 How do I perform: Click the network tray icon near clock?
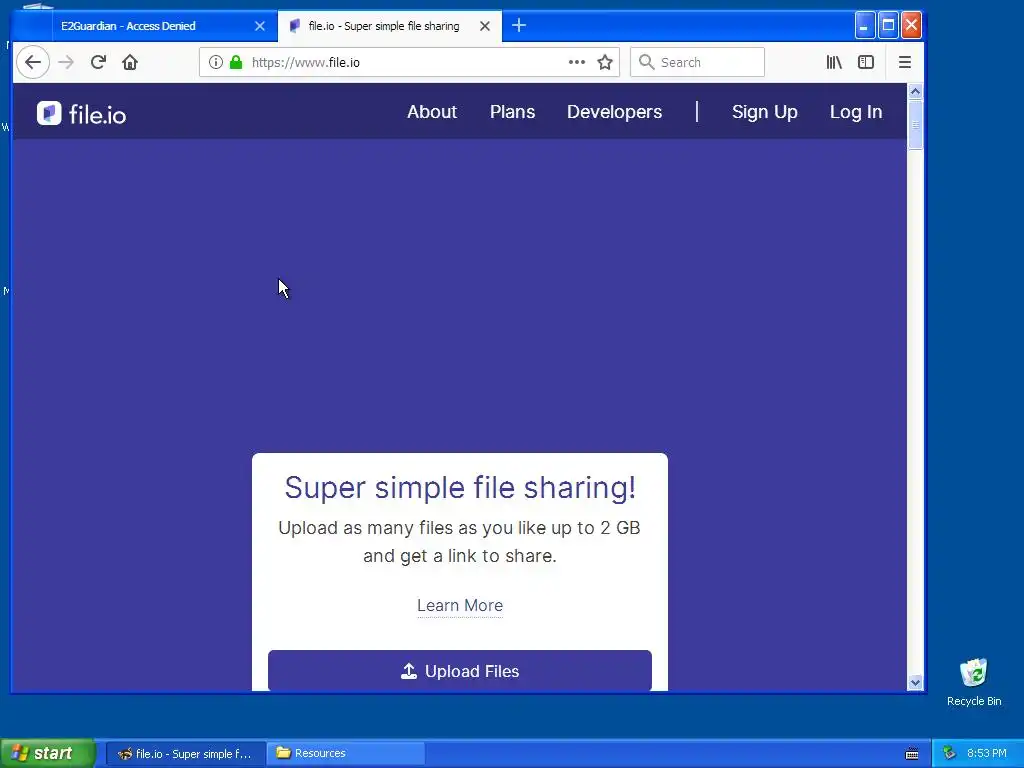click(x=949, y=753)
